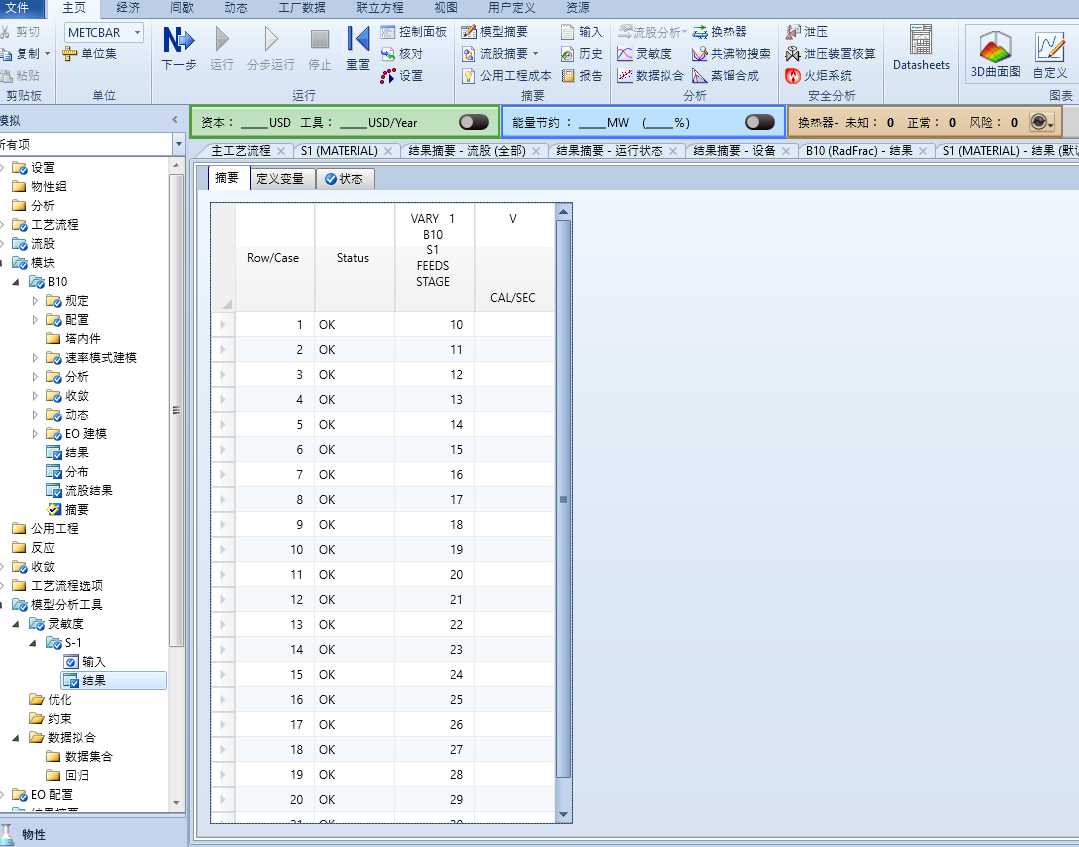Collapse the 数据拟合 tree node
The width and height of the screenshot is (1079, 847).
(x=16, y=738)
